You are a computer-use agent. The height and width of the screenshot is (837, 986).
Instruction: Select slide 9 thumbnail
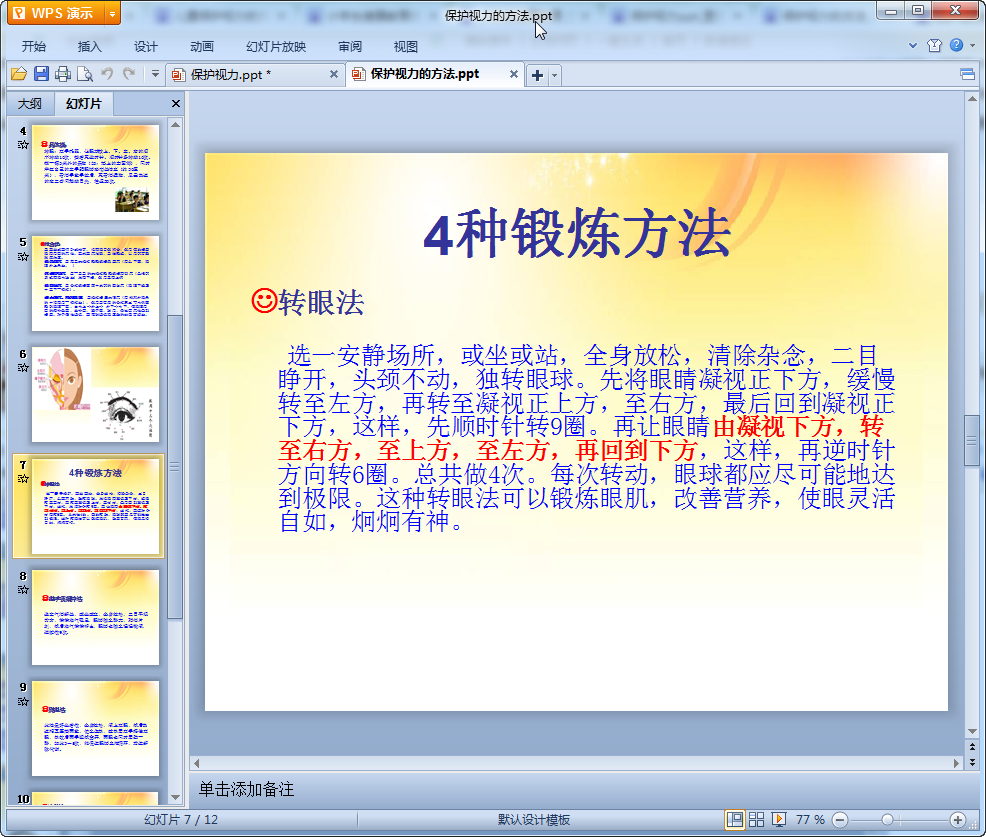click(96, 729)
